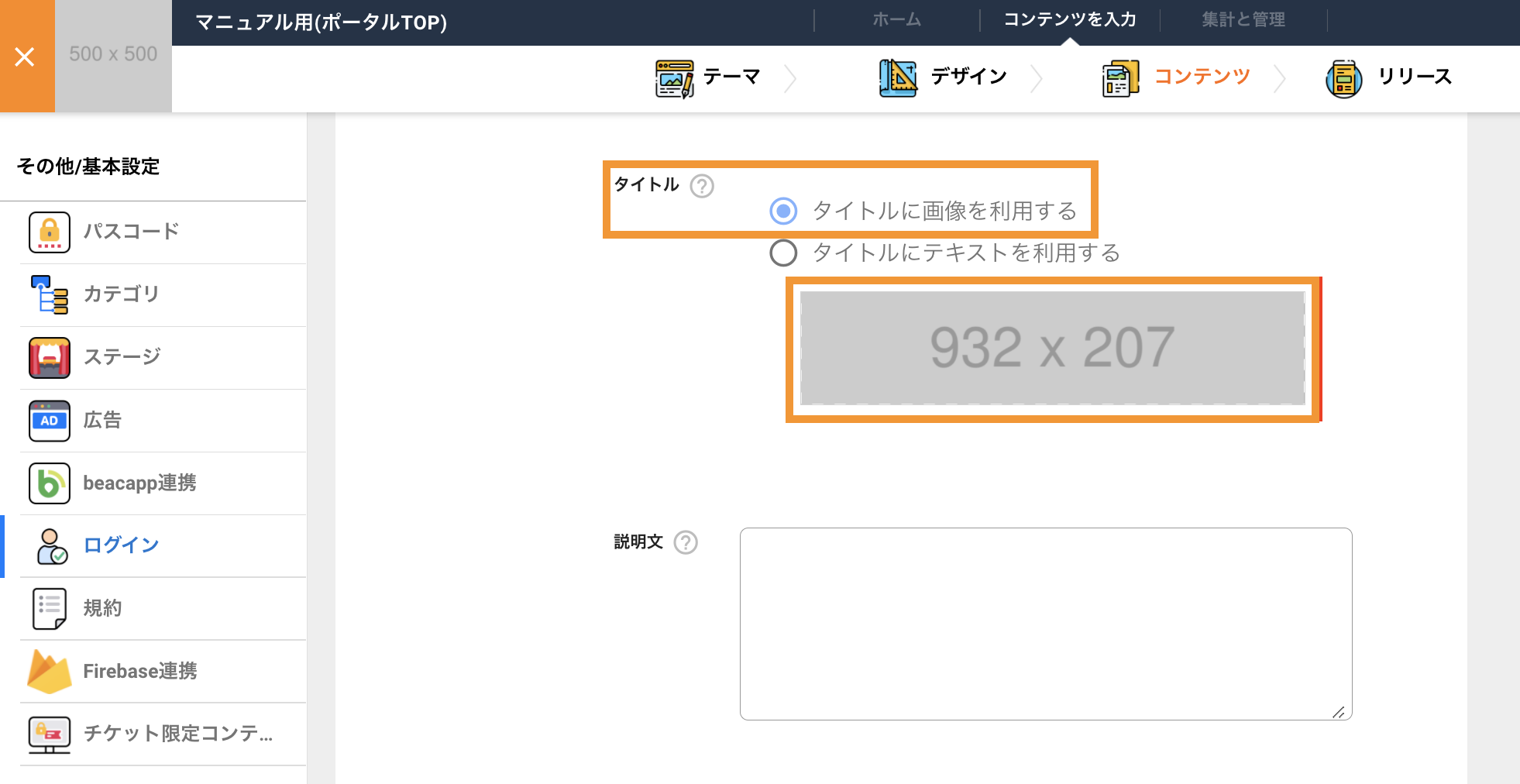Select タイトルにテキストを利用する radio button

(x=783, y=253)
